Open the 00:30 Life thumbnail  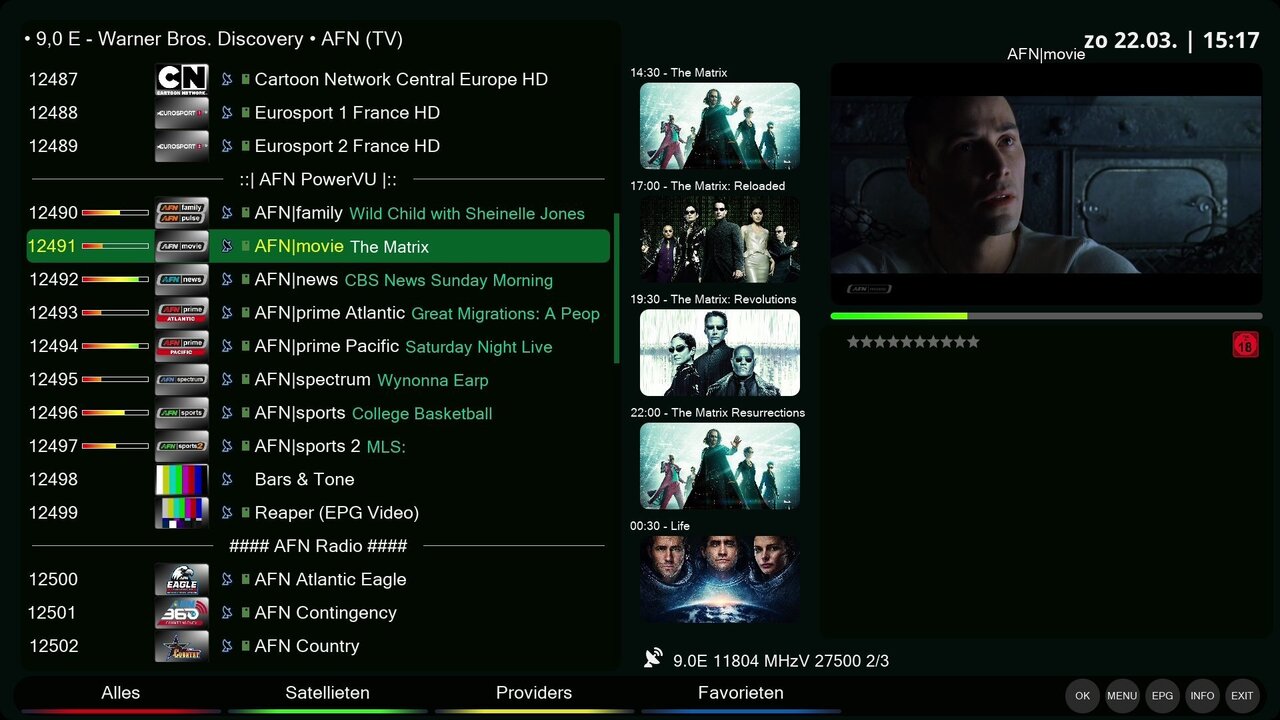click(x=720, y=579)
